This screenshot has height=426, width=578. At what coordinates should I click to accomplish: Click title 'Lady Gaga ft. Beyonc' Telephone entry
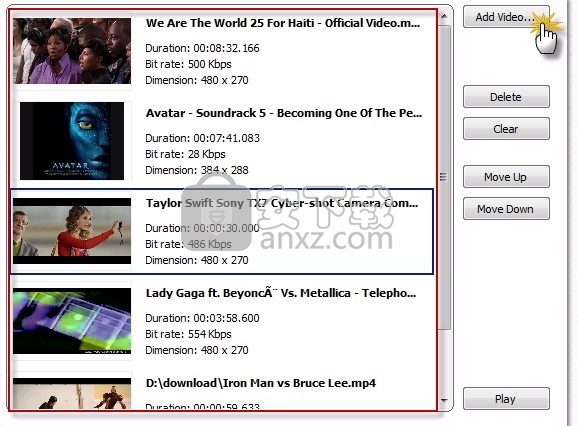pyautogui.click(x=281, y=293)
